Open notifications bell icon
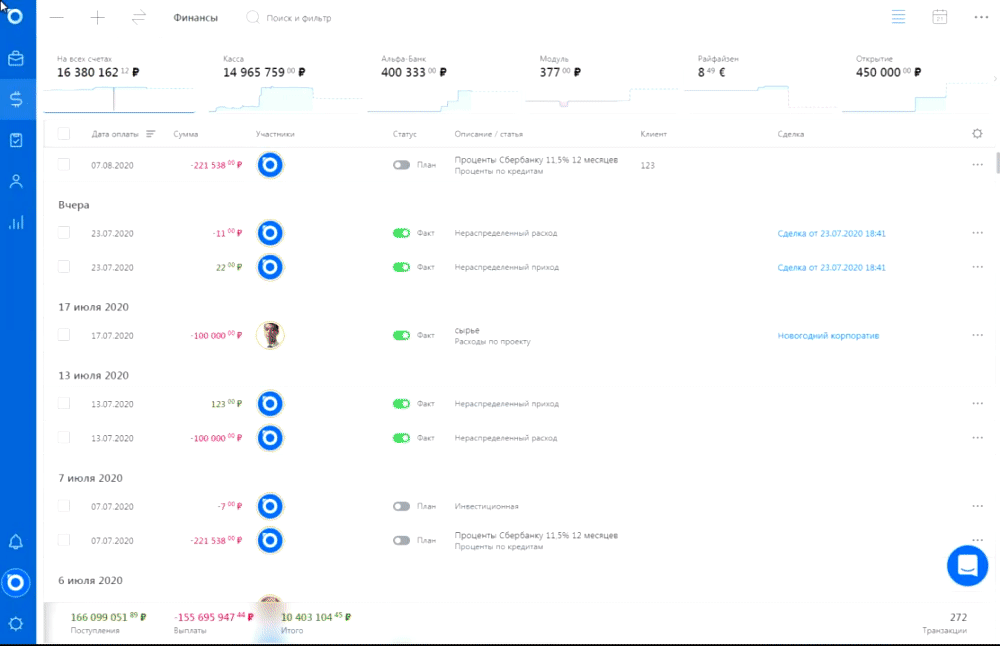 16,542
